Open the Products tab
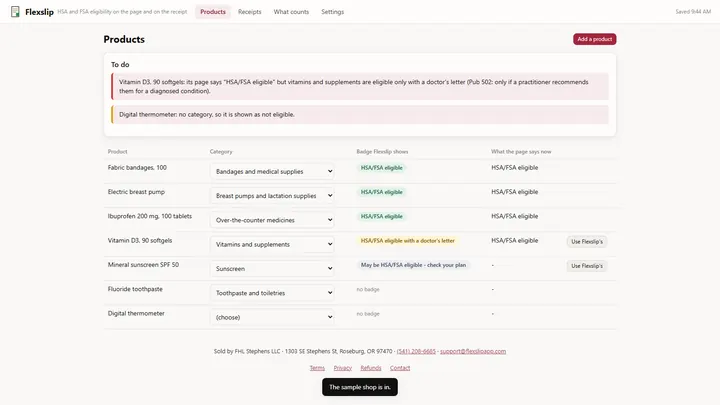This screenshot has width=720, height=405. point(213,12)
